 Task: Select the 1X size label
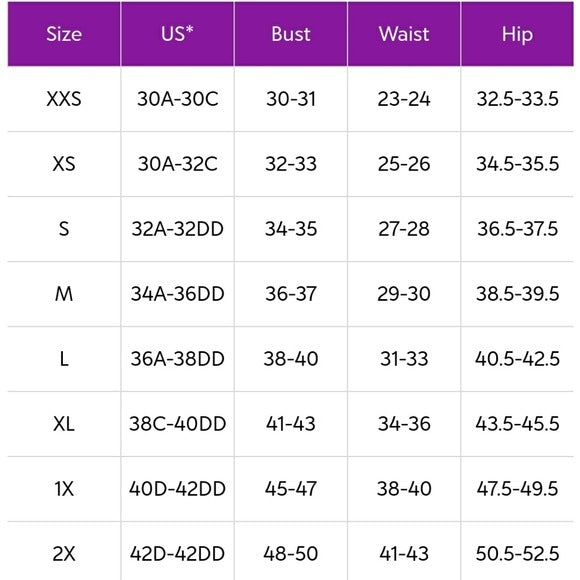coord(64,489)
